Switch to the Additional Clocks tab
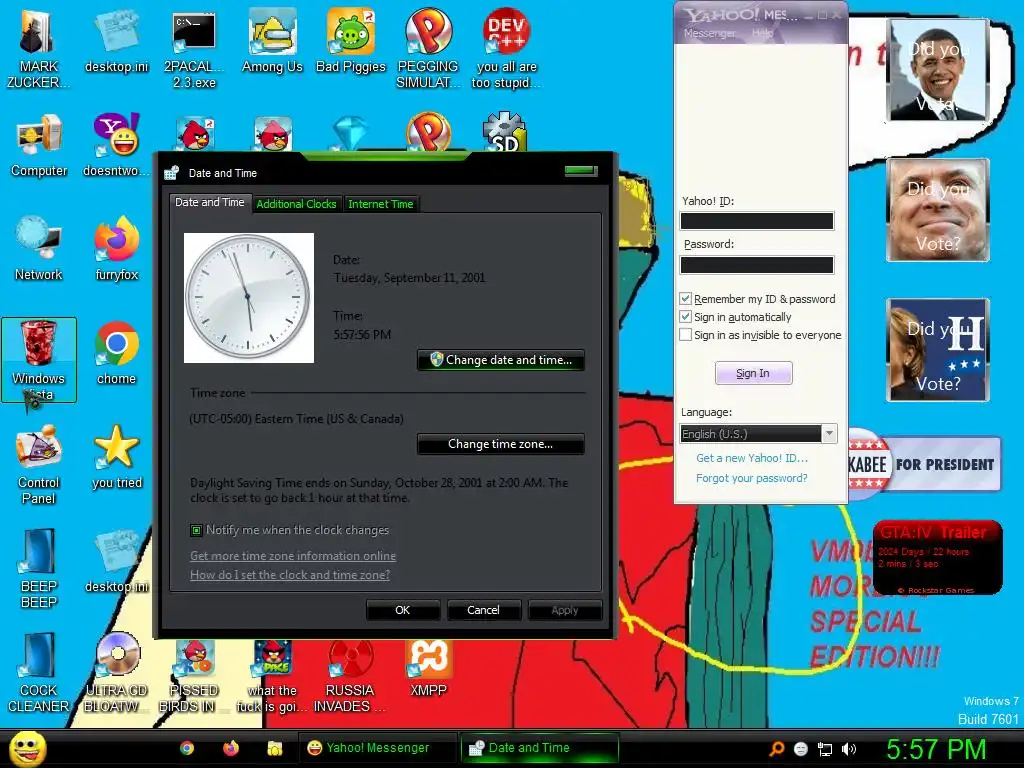Image resolution: width=1024 pixels, height=768 pixels. tap(296, 204)
